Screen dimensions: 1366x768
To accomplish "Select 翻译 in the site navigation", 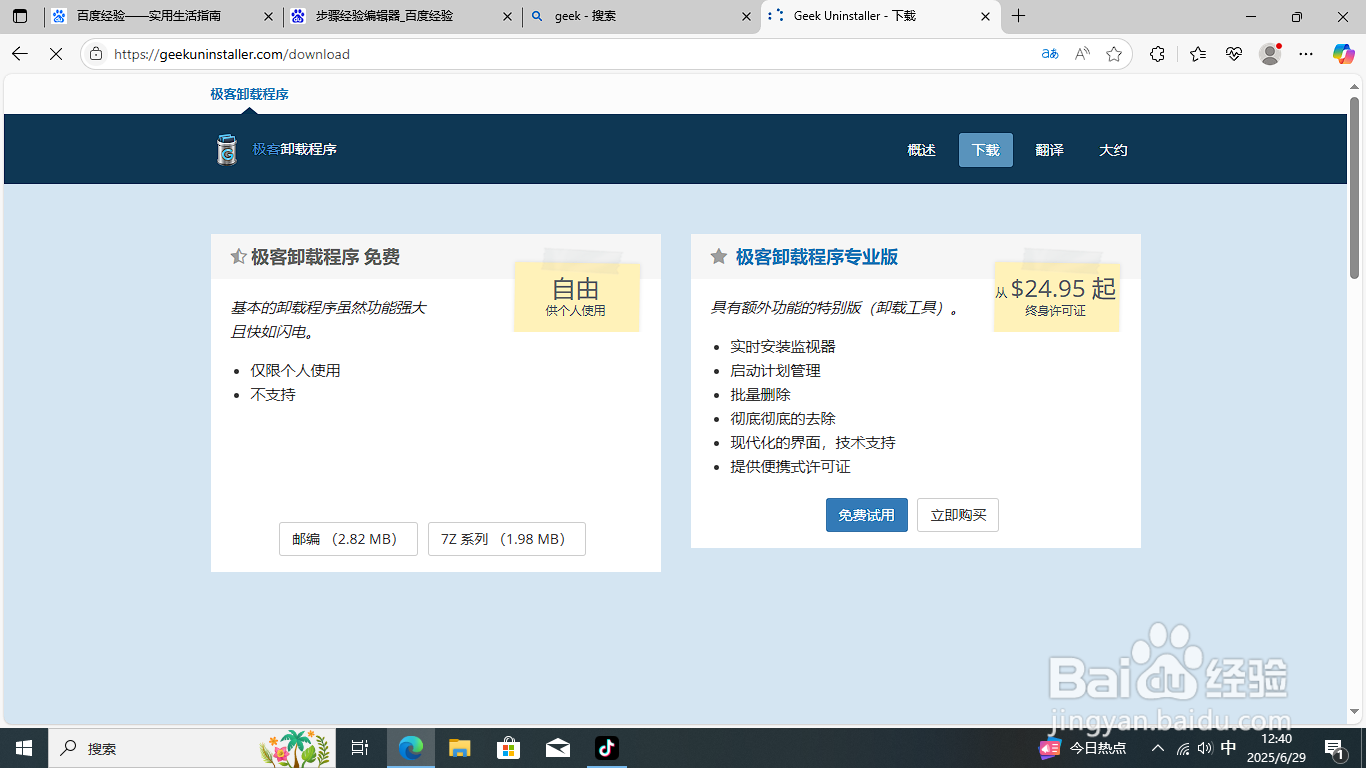I will pos(1049,149).
